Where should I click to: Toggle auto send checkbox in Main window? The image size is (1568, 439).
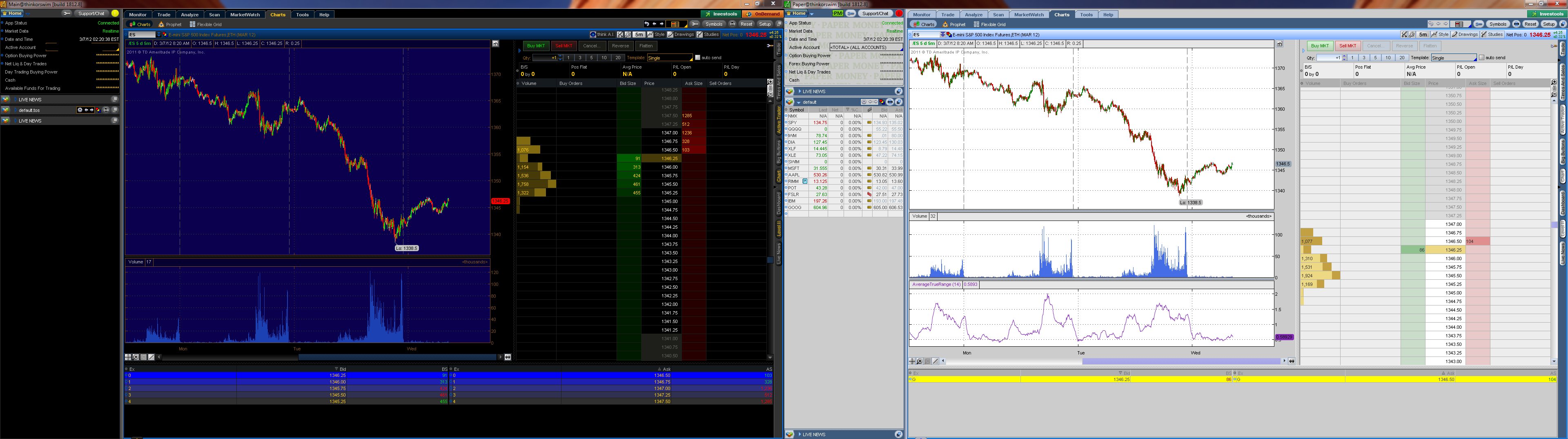click(697, 58)
